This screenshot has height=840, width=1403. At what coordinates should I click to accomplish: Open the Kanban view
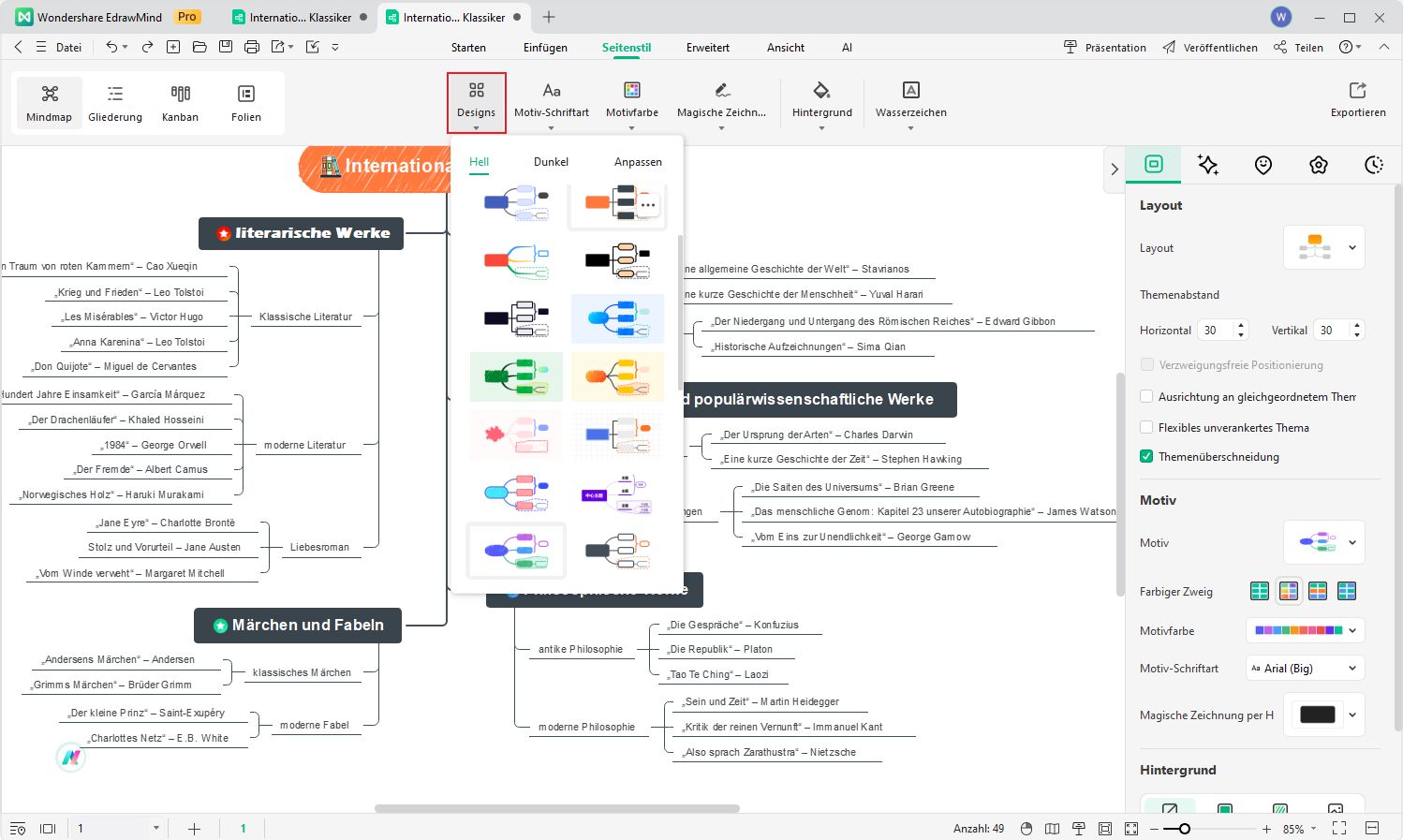[x=180, y=101]
